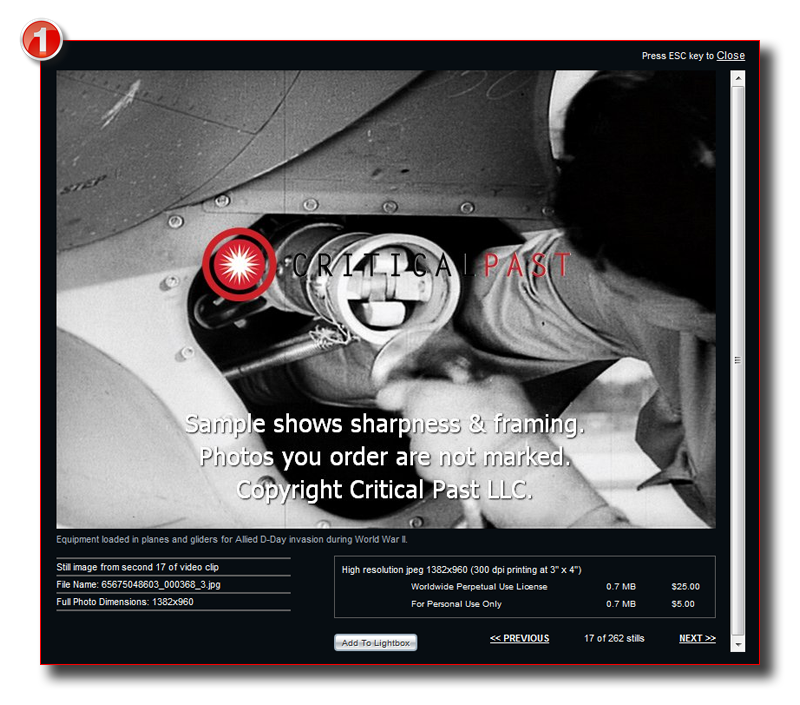This screenshot has width=800, height=705.
Task: Click the photo caption about D-Day equipment
Action: coord(232,540)
